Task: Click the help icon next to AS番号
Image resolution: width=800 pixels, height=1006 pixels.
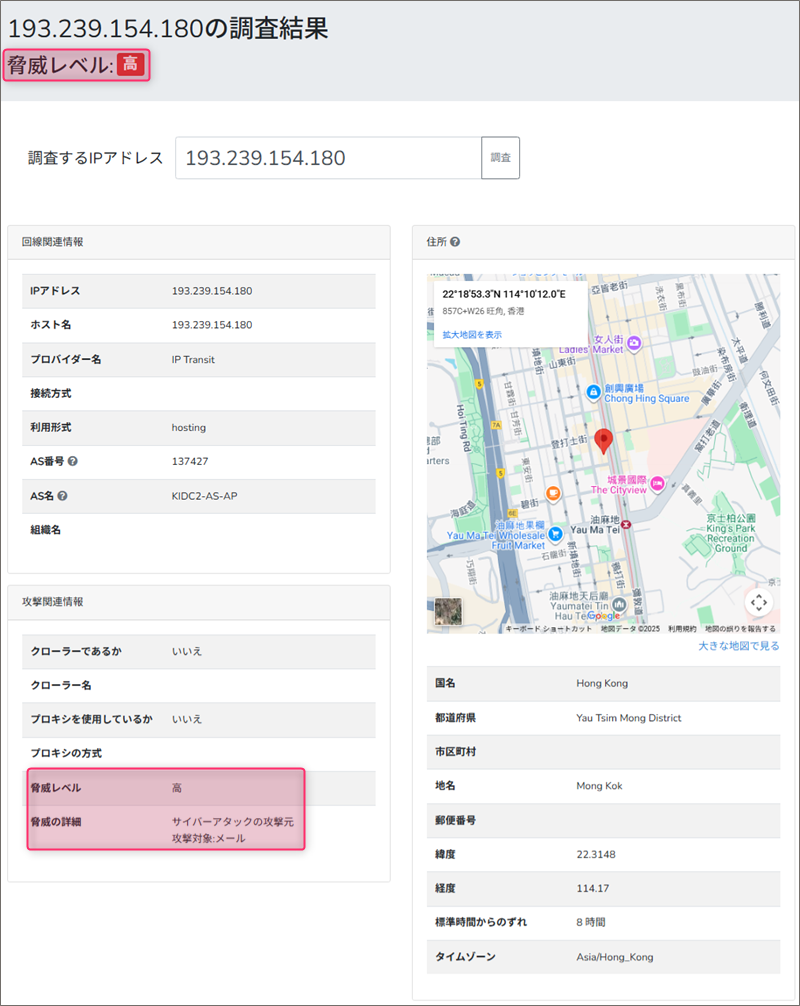Action: (x=73, y=461)
